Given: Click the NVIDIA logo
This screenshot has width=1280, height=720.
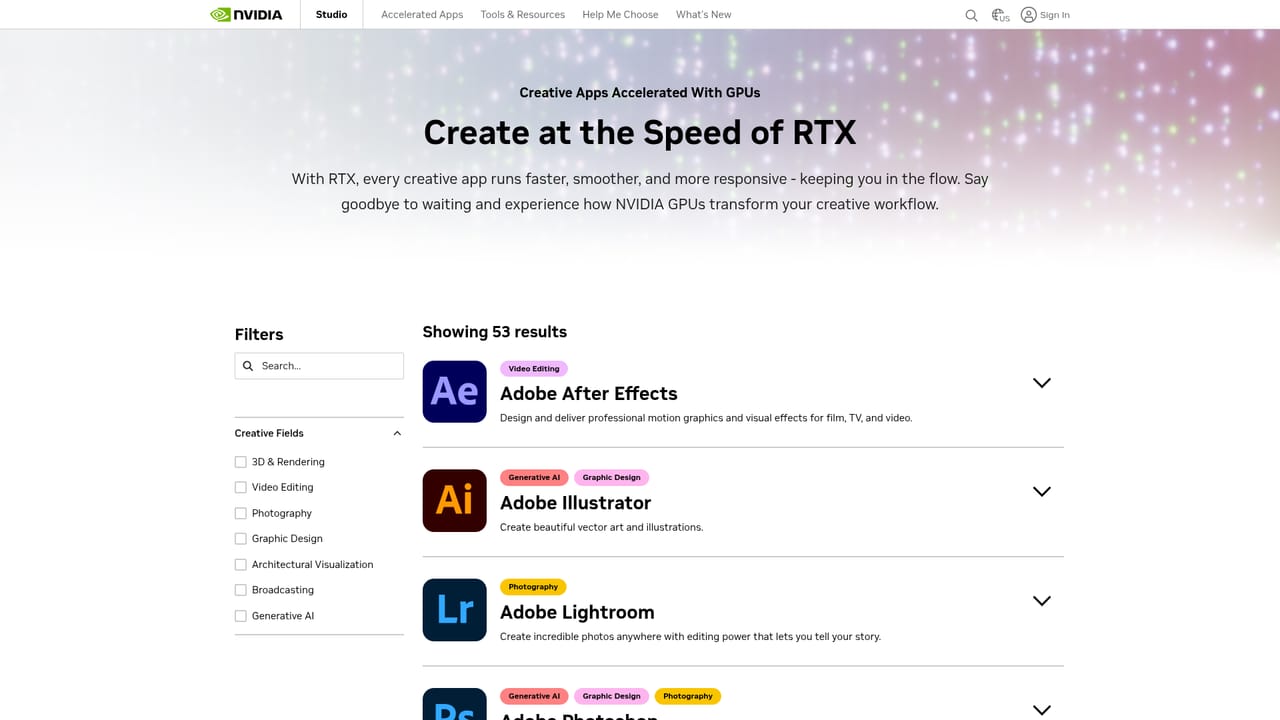Looking at the screenshot, I should coord(246,15).
